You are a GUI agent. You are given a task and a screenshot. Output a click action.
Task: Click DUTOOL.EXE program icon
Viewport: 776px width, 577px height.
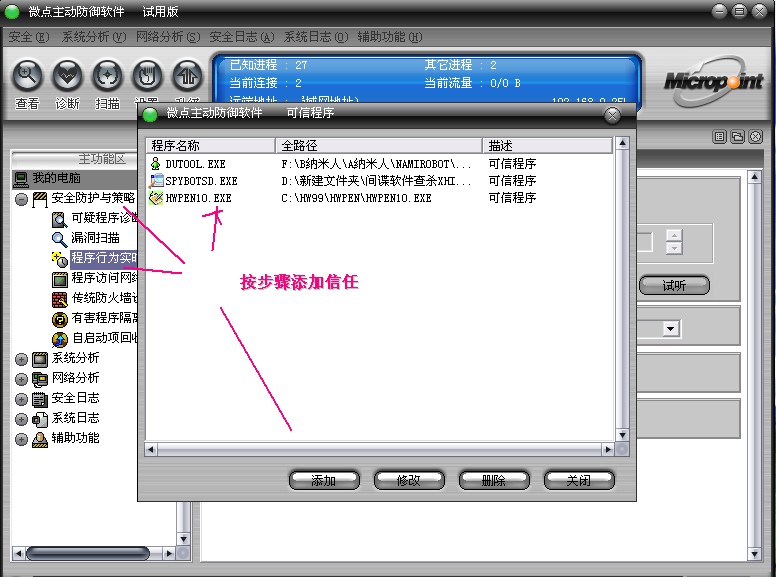pos(156,164)
